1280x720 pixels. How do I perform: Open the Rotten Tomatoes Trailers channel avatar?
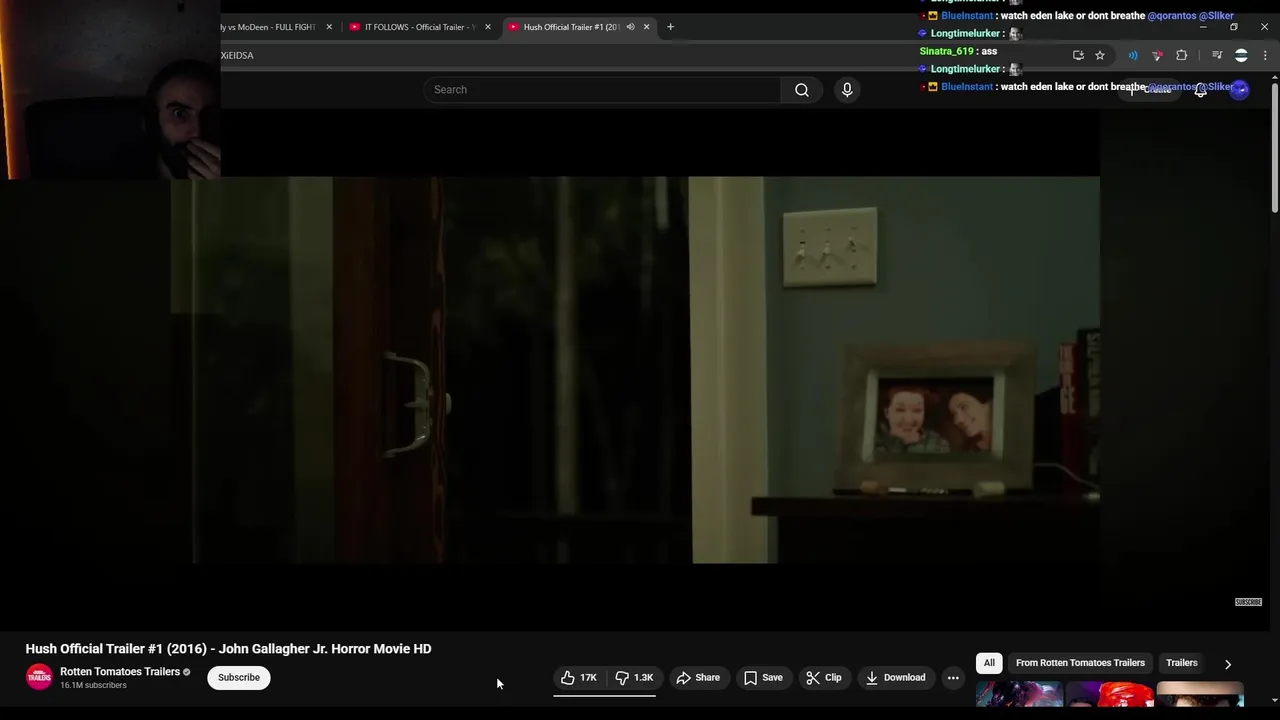pyautogui.click(x=39, y=677)
